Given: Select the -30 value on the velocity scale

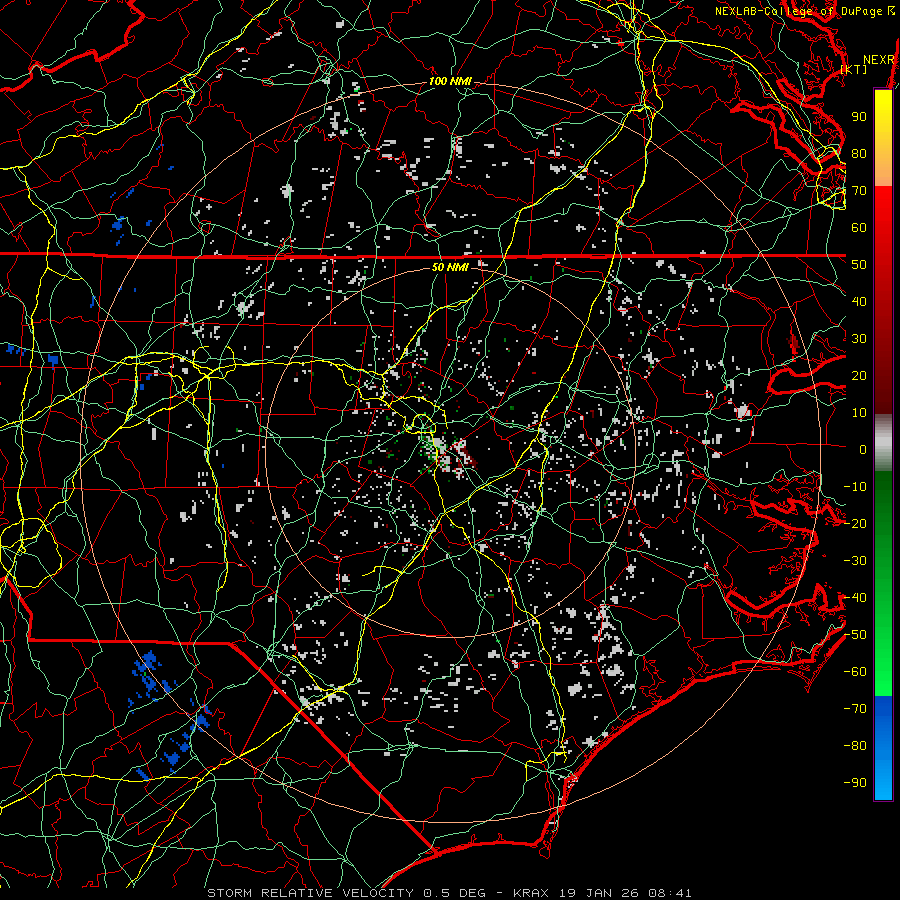Looking at the screenshot, I should (x=855, y=561).
